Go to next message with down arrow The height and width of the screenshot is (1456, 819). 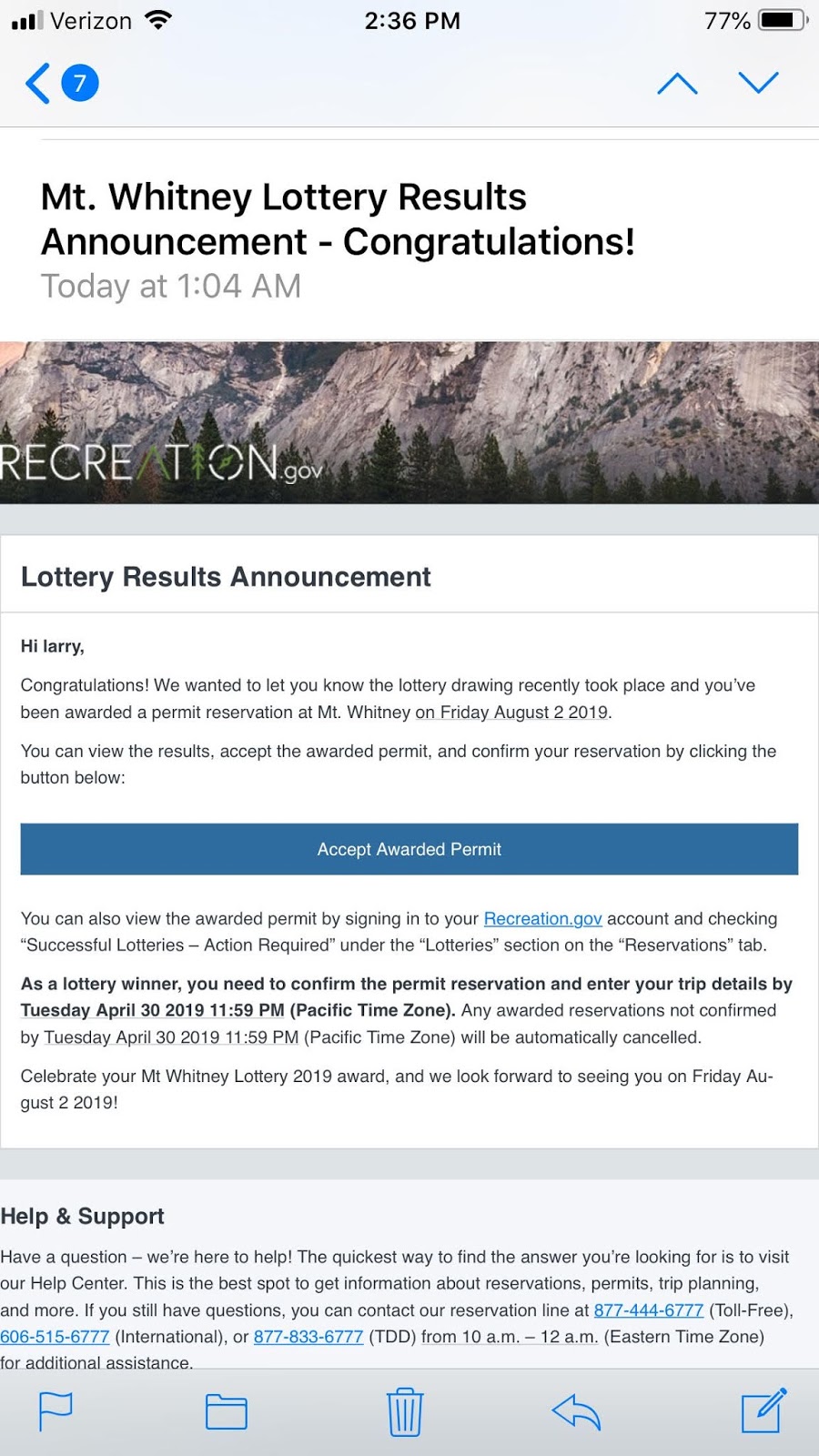point(758,83)
